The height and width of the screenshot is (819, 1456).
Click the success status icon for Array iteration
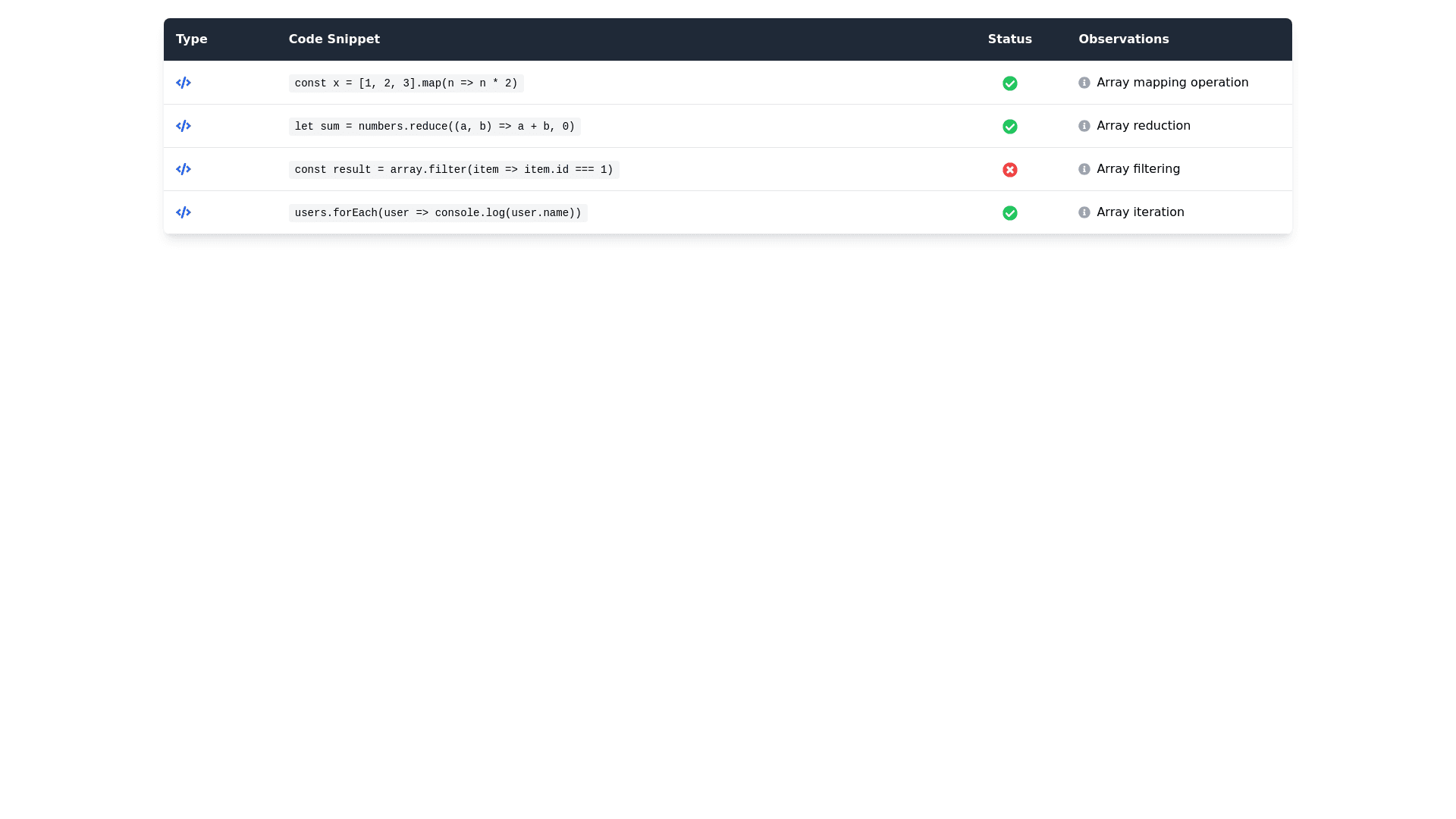tap(1009, 213)
